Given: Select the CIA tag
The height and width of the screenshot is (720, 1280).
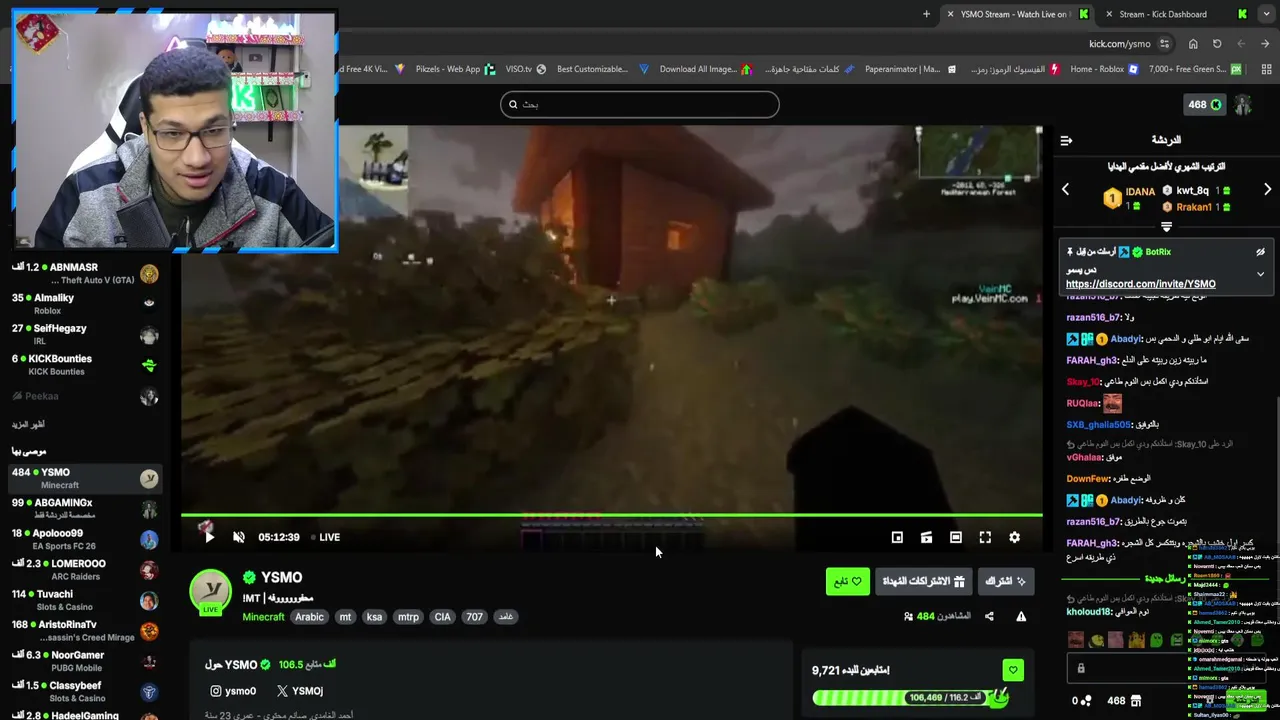Looking at the screenshot, I should click(x=442, y=617).
